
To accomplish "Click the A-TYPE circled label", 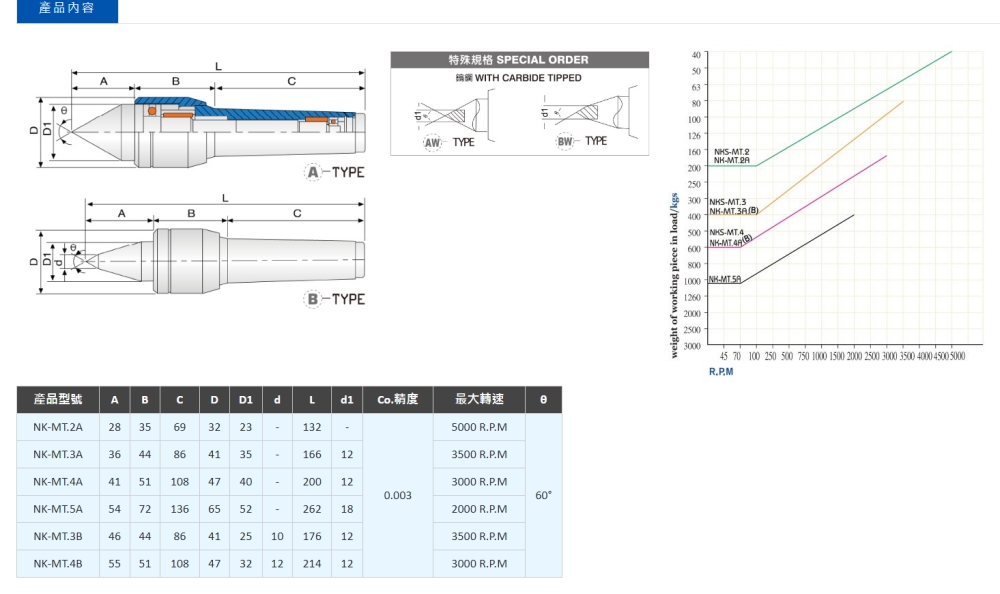I will tap(335, 173).
